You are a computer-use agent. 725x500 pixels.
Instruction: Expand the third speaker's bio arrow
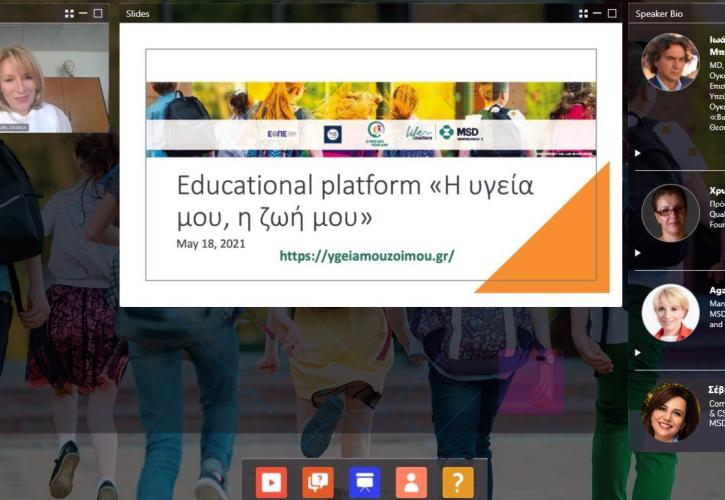pos(638,352)
